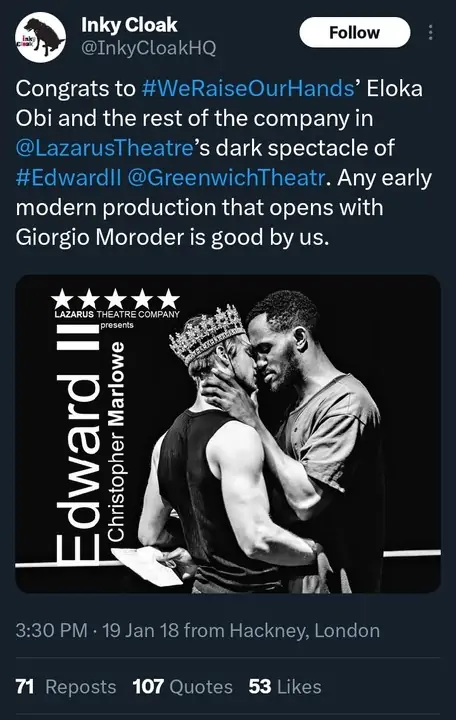456x720 pixels.
Task: Open the Inky Cloak display name
Action: click(129, 25)
